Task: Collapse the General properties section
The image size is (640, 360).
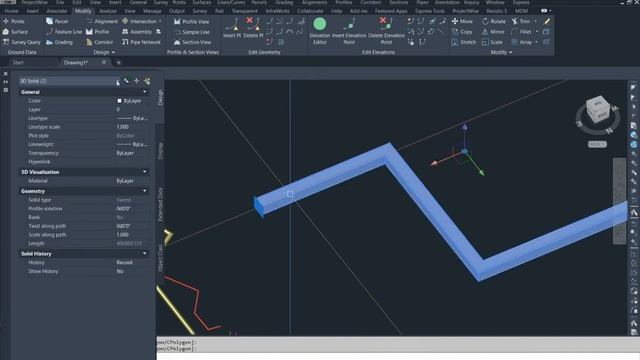Action: [144, 92]
